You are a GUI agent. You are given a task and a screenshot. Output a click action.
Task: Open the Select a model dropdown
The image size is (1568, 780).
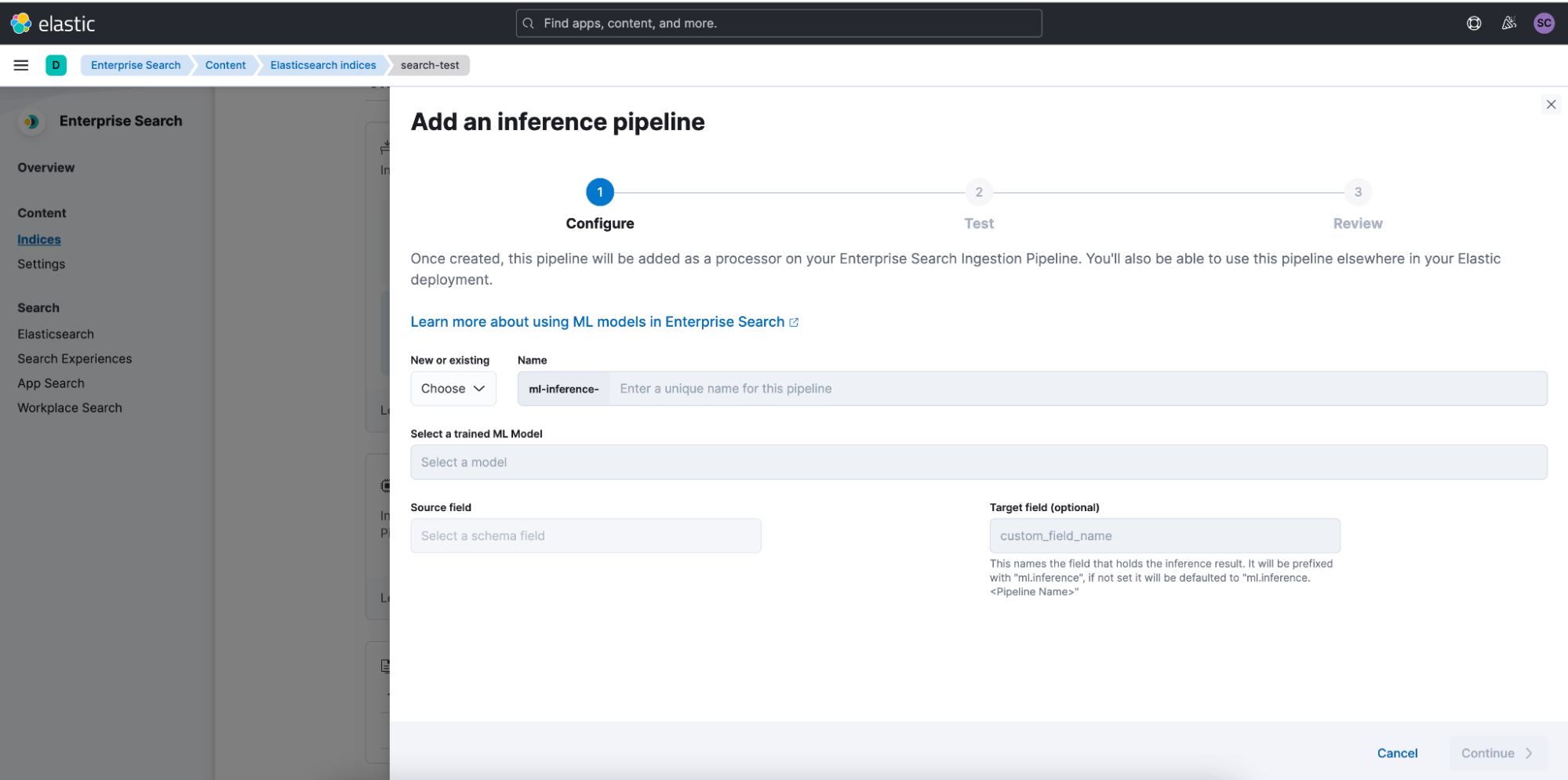click(979, 463)
